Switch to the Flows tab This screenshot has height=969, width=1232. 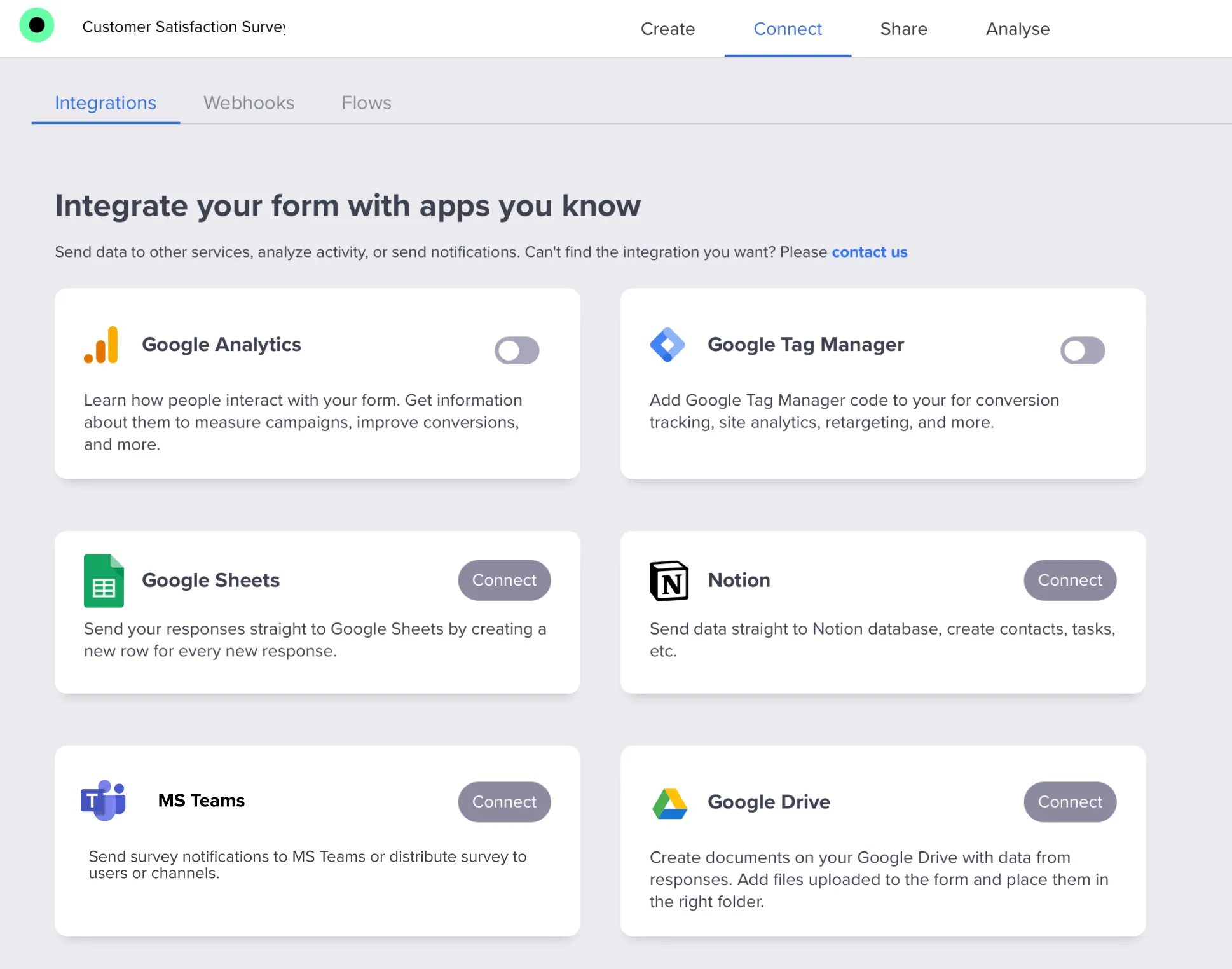point(366,102)
